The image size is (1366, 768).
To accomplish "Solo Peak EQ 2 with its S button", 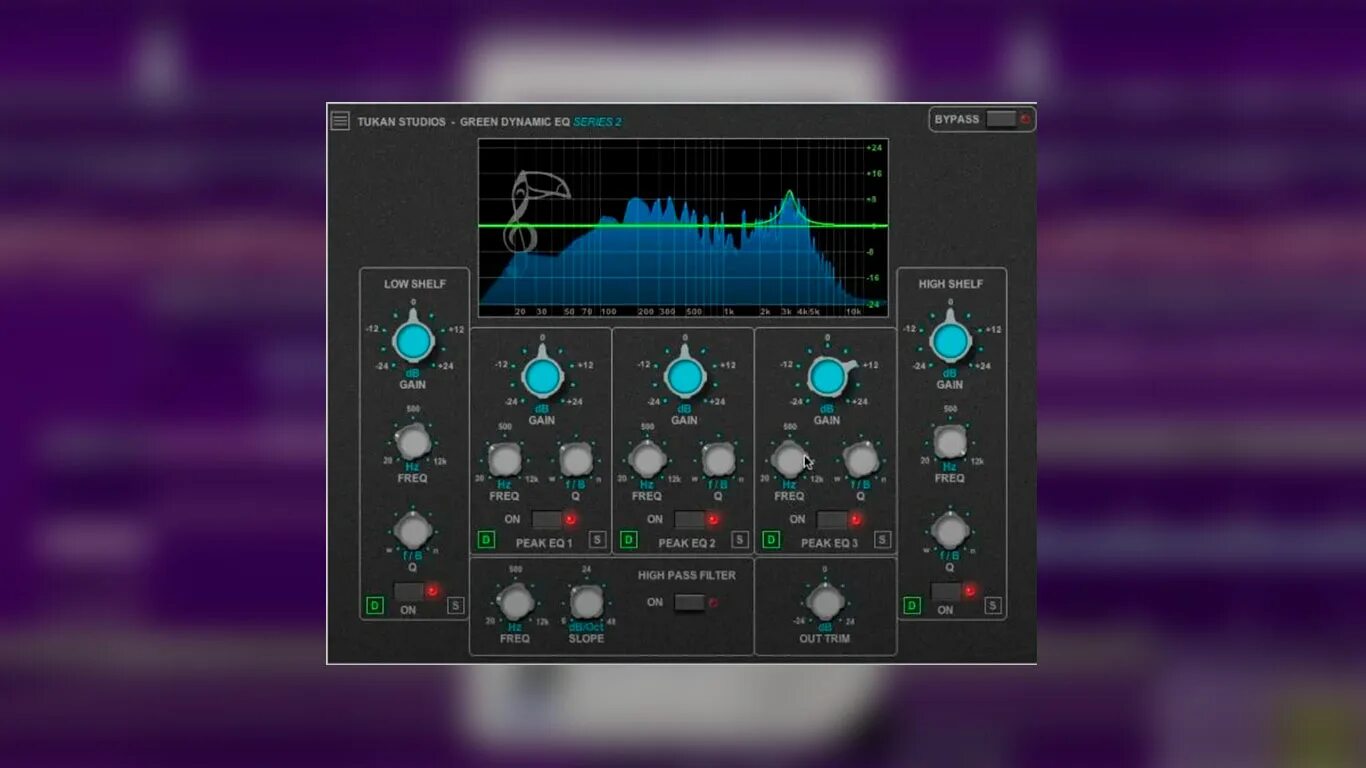I will click(x=740, y=540).
